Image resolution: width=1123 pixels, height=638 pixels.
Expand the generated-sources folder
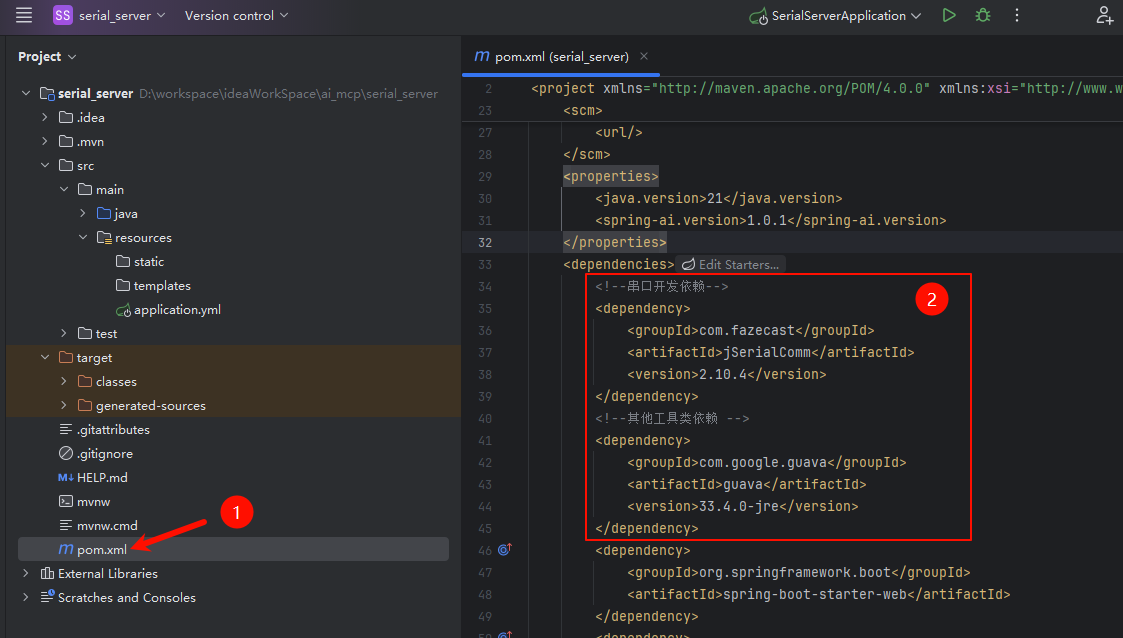[x=64, y=405]
